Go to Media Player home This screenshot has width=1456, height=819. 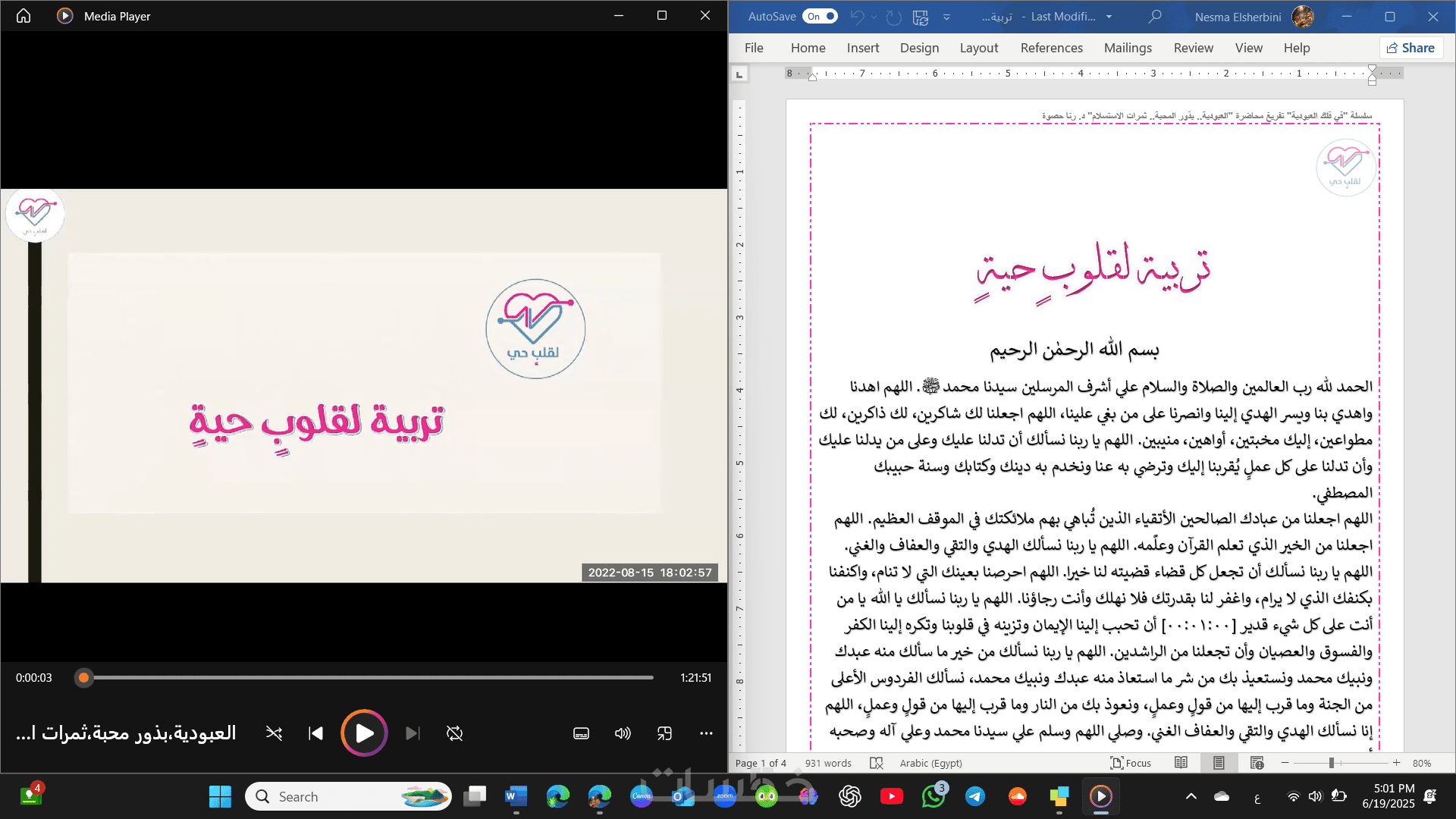(24, 16)
